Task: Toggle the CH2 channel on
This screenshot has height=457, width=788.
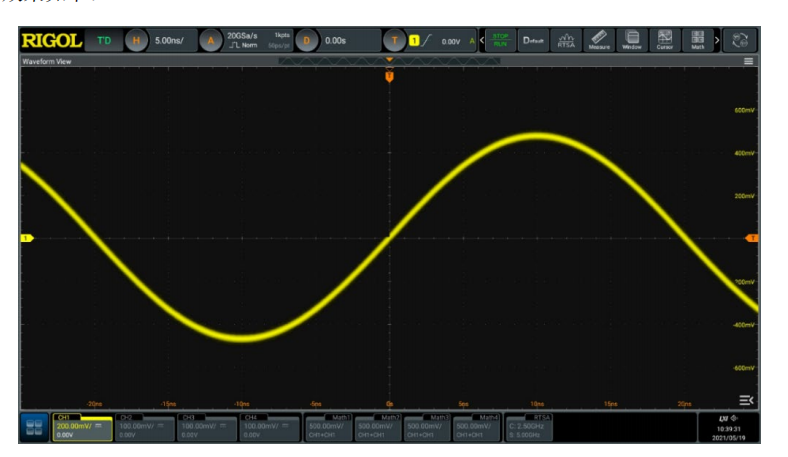Action: (144, 427)
